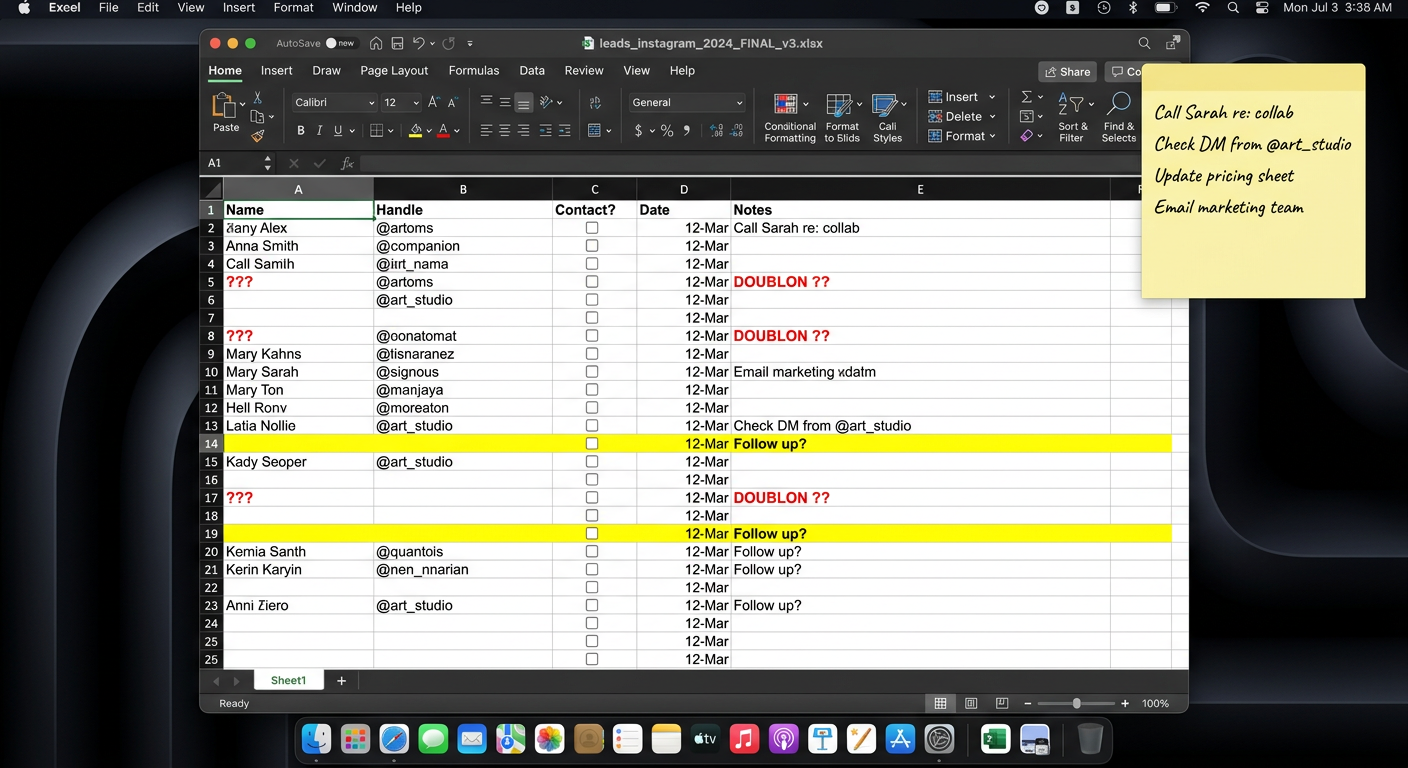Click the Home icon in title bar
This screenshot has width=1408, height=768.
[376, 44]
